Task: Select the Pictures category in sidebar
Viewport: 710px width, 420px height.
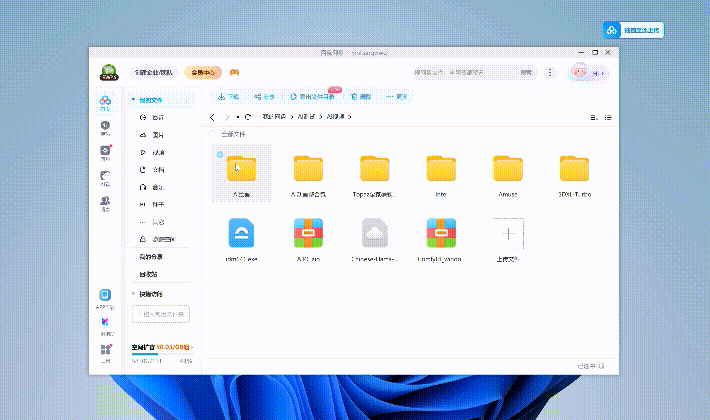Action: pos(157,135)
